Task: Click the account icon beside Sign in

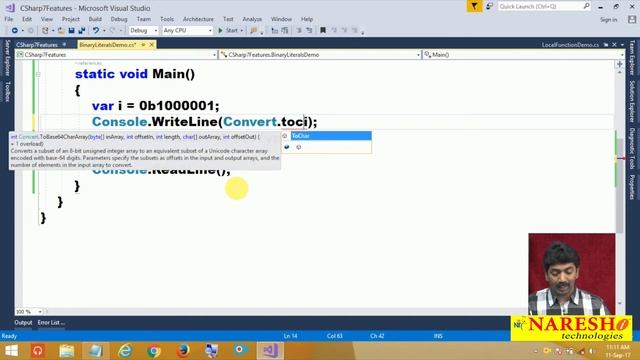Action: coord(632,19)
